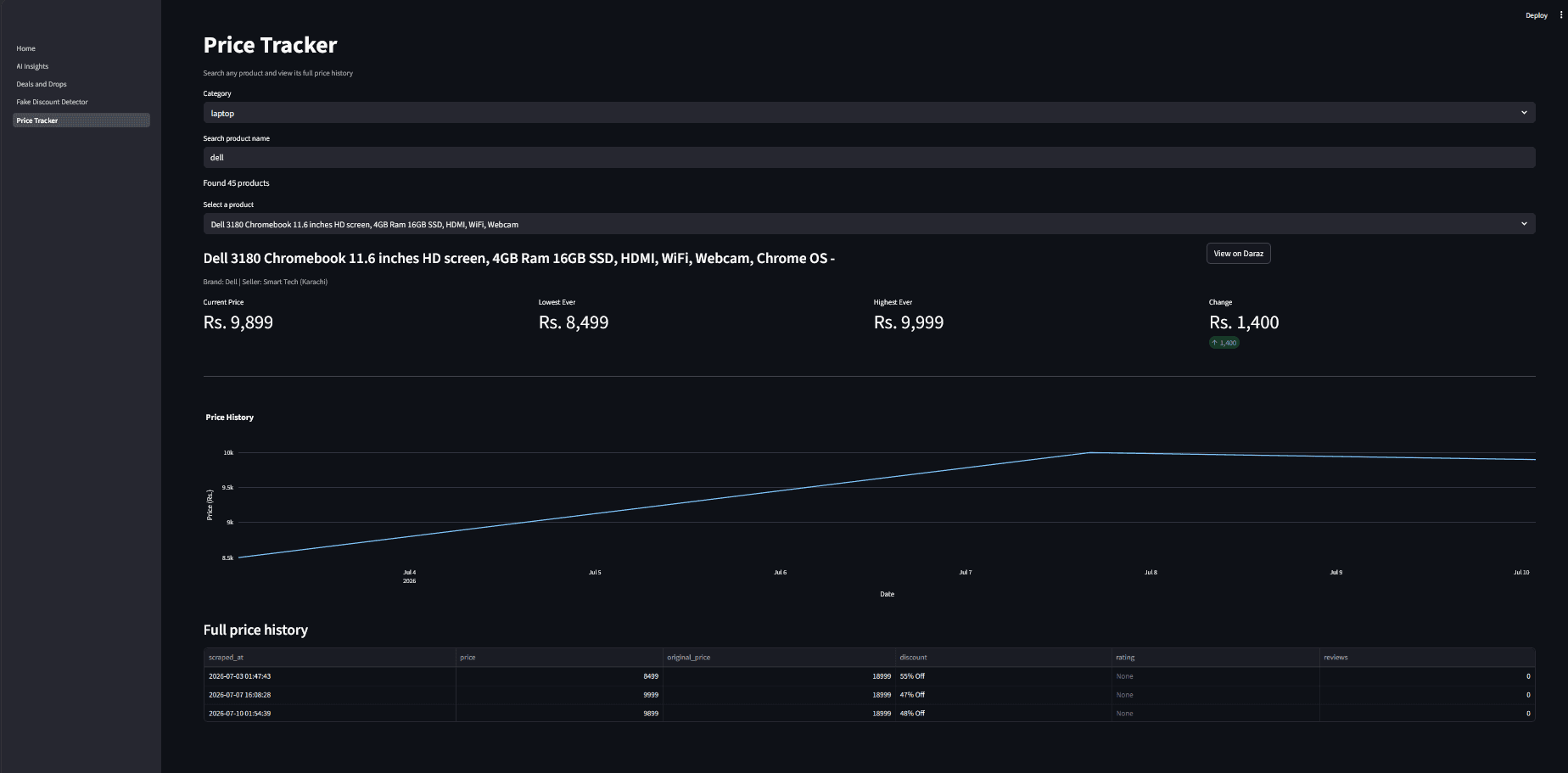Click price cell 9999
The height and width of the screenshot is (773, 1568).
[x=559, y=695]
